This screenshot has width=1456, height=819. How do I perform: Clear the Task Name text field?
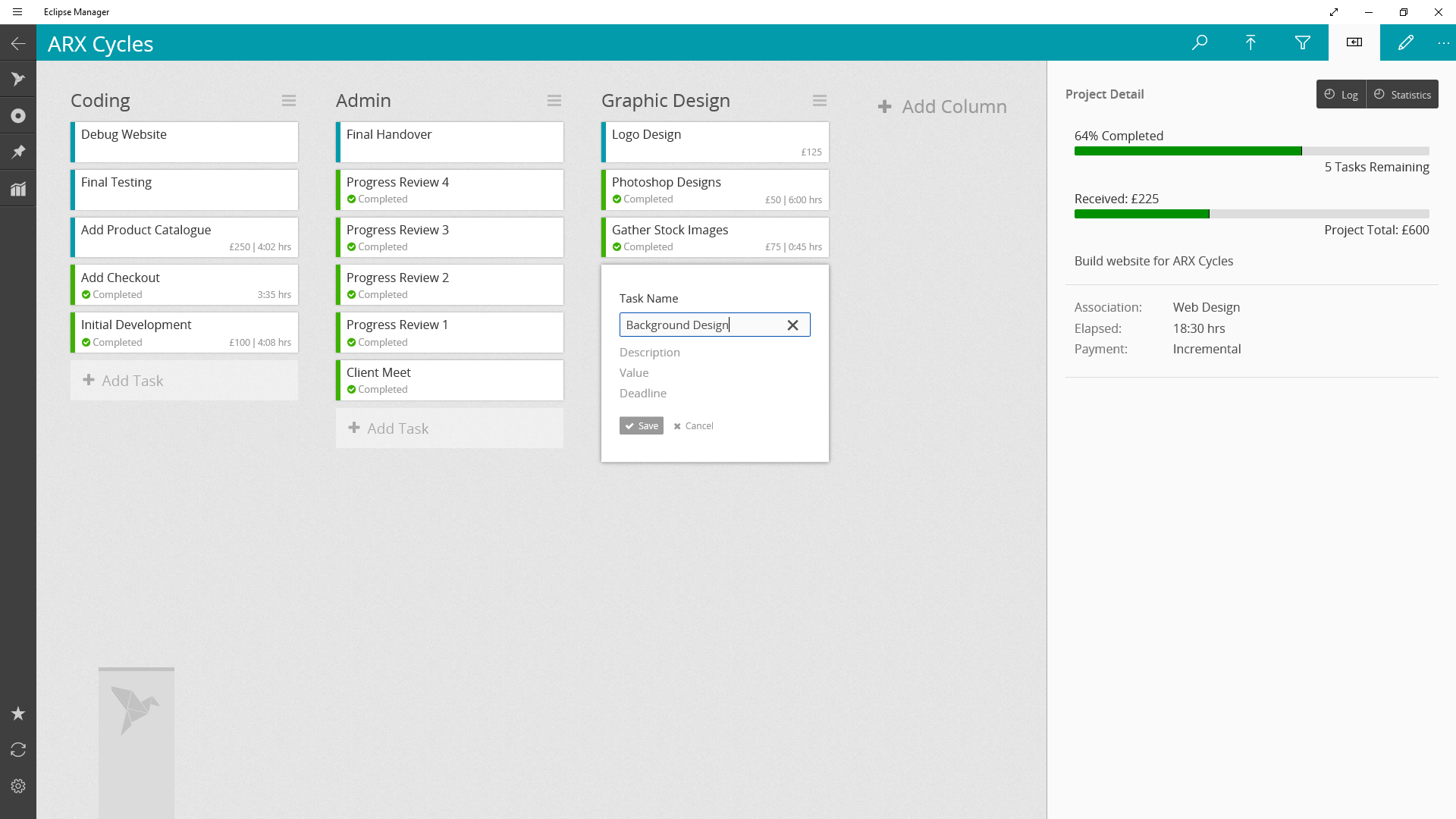coord(792,325)
